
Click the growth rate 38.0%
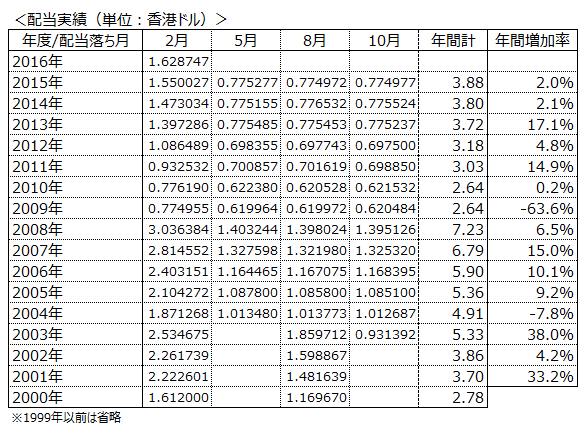point(550,334)
